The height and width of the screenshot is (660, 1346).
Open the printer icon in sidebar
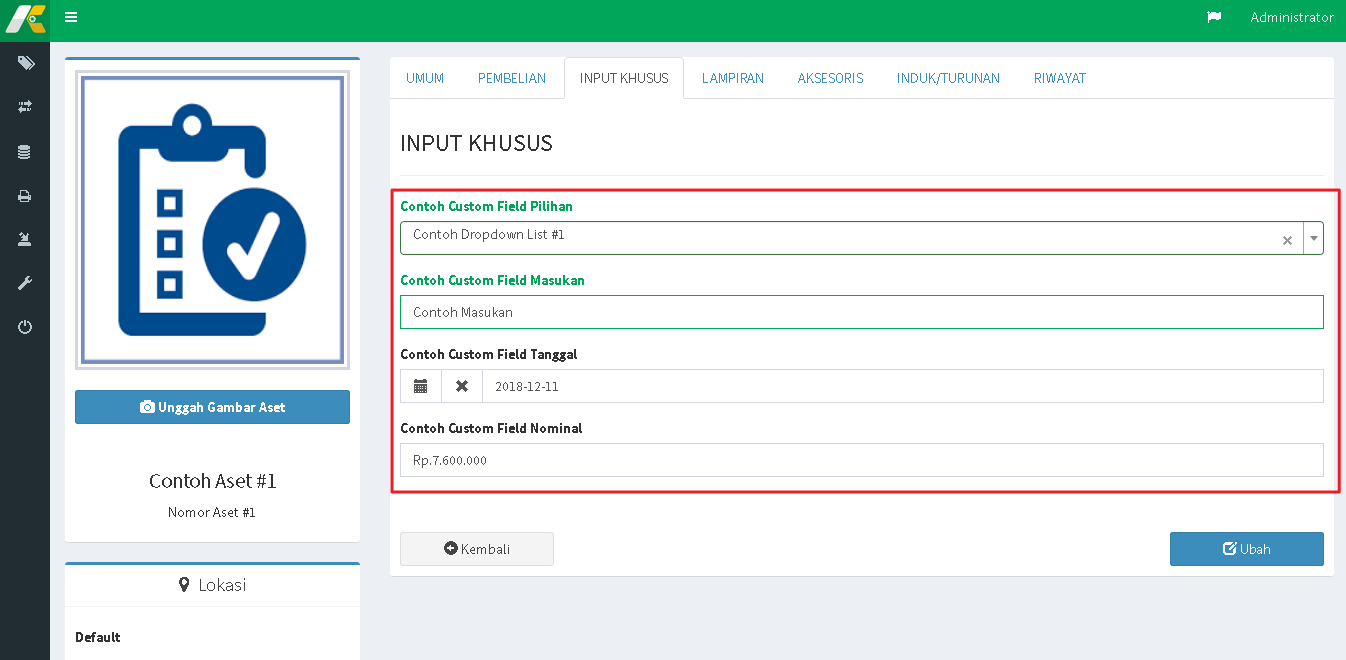pyautogui.click(x=25, y=196)
